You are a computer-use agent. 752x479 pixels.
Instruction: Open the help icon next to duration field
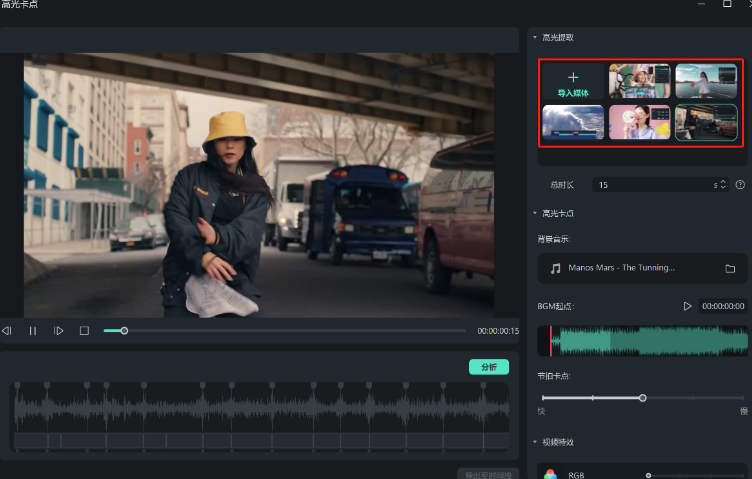tap(740, 185)
